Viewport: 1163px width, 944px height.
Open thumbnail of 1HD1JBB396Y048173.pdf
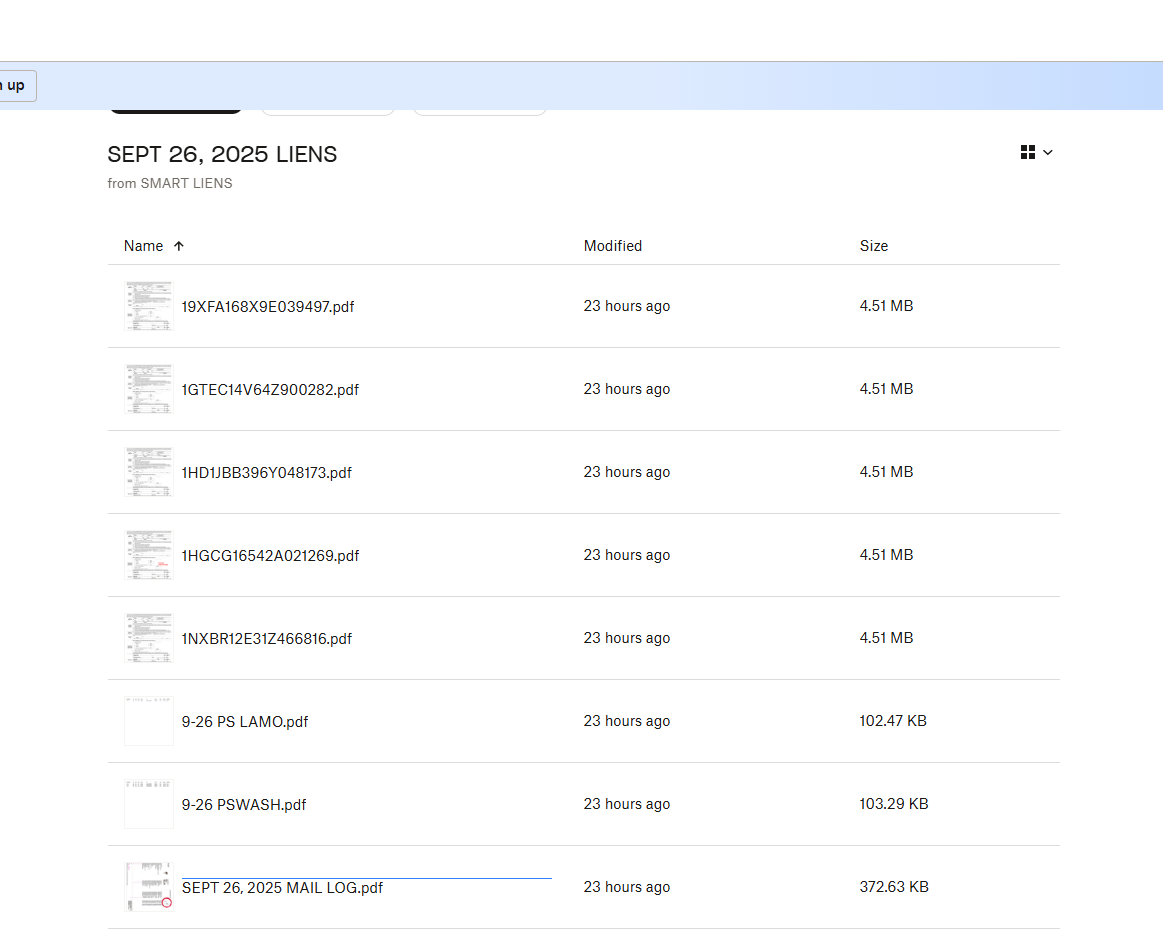pyautogui.click(x=149, y=472)
